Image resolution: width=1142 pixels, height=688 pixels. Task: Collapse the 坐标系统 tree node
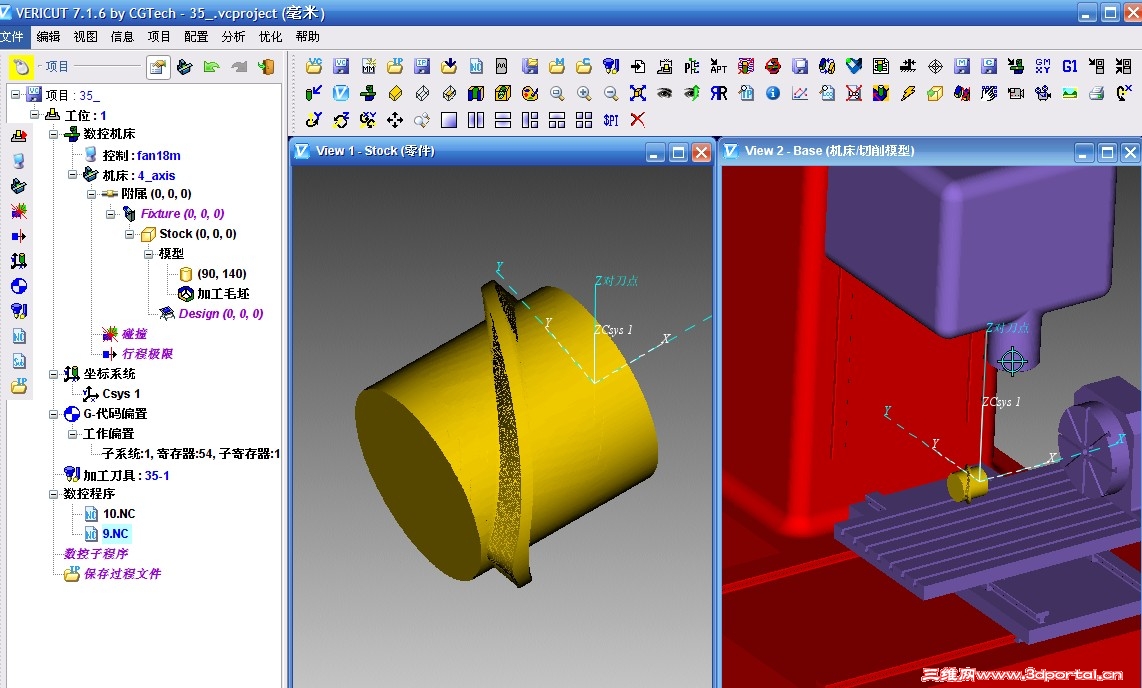coord(53,374)
